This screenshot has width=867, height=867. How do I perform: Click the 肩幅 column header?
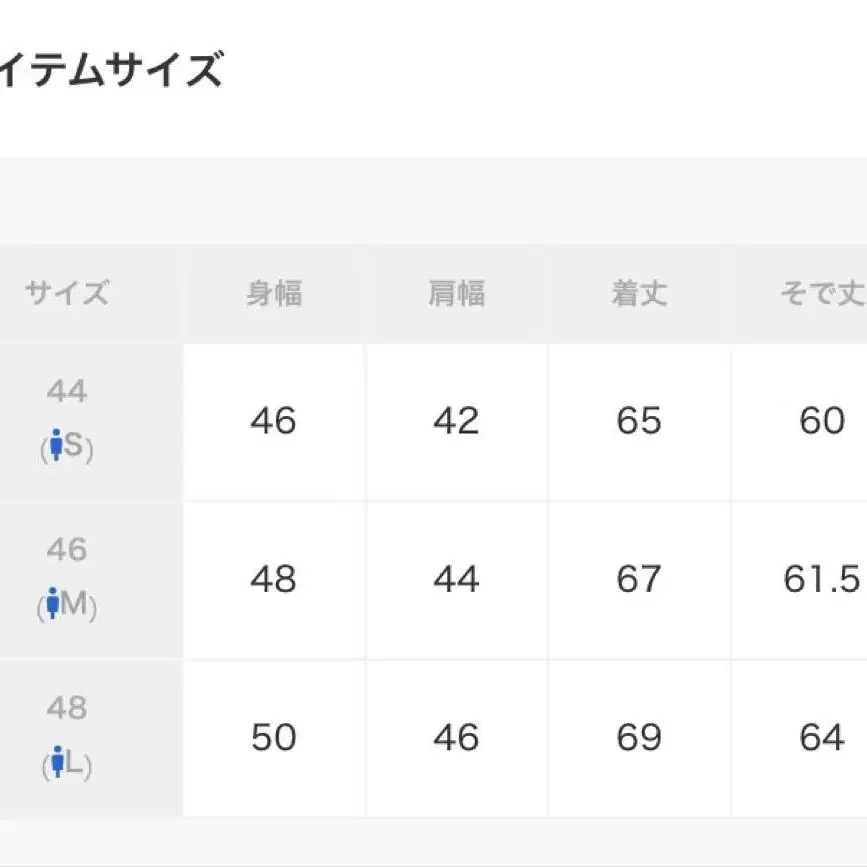click(457, 294)
